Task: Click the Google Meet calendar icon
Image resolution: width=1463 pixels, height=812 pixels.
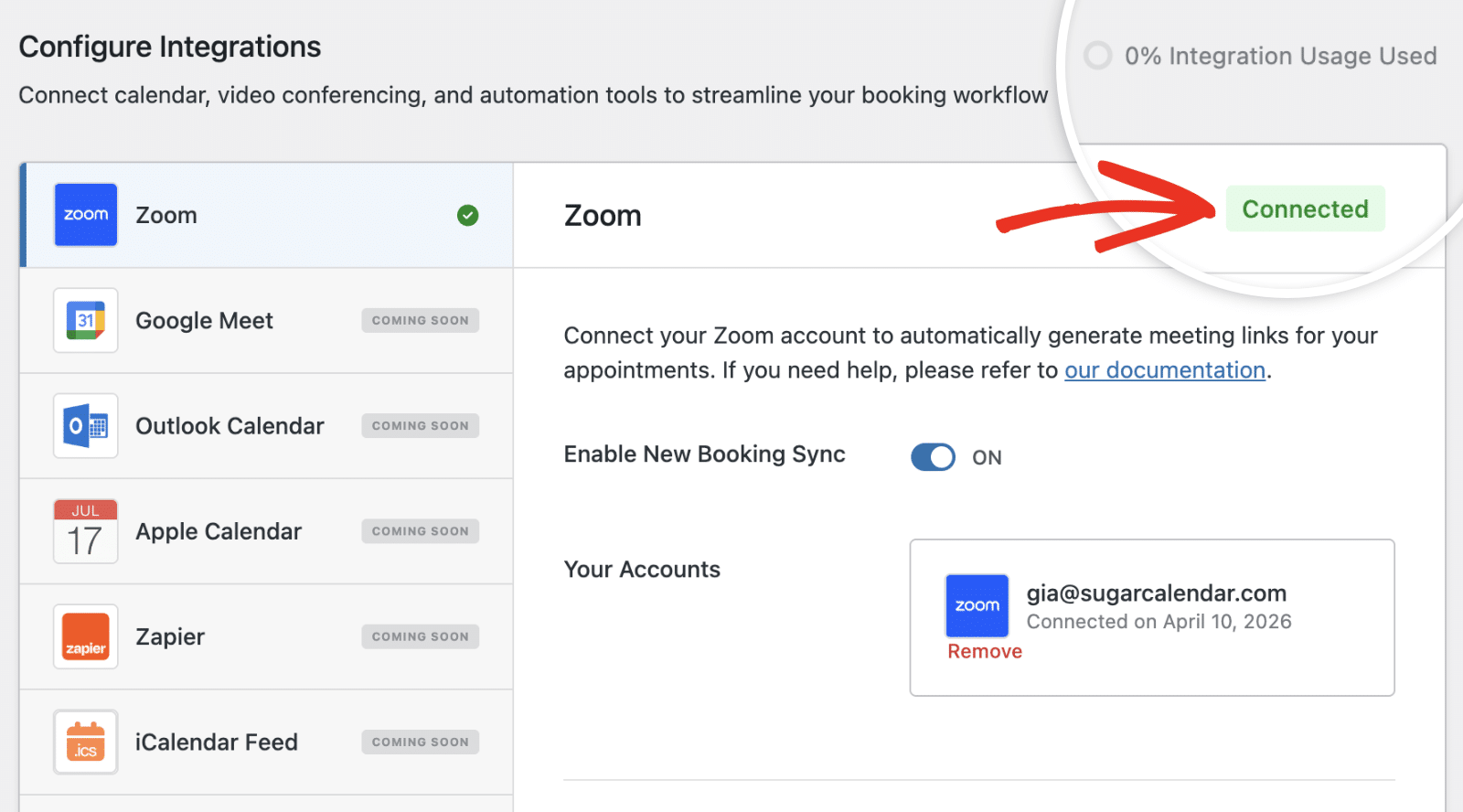Action: (86, 320)
